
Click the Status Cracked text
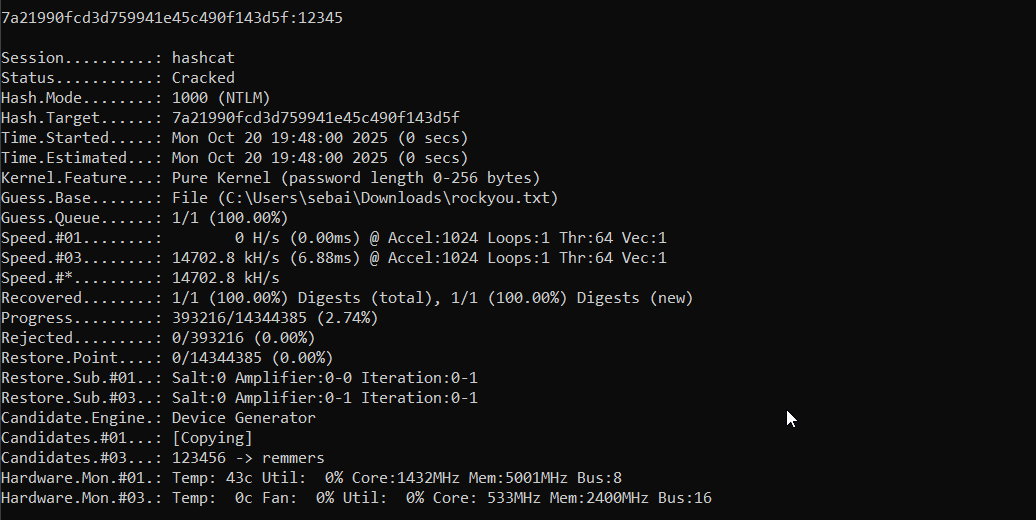pos(203,78)
